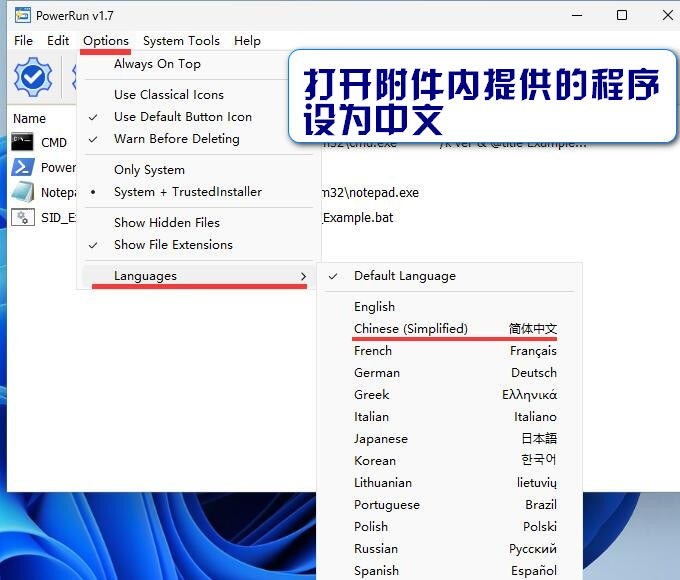Screen dimensions: 680x580
Task: Select Korean language
Action: pyautogui.click(x=449, y=461)
